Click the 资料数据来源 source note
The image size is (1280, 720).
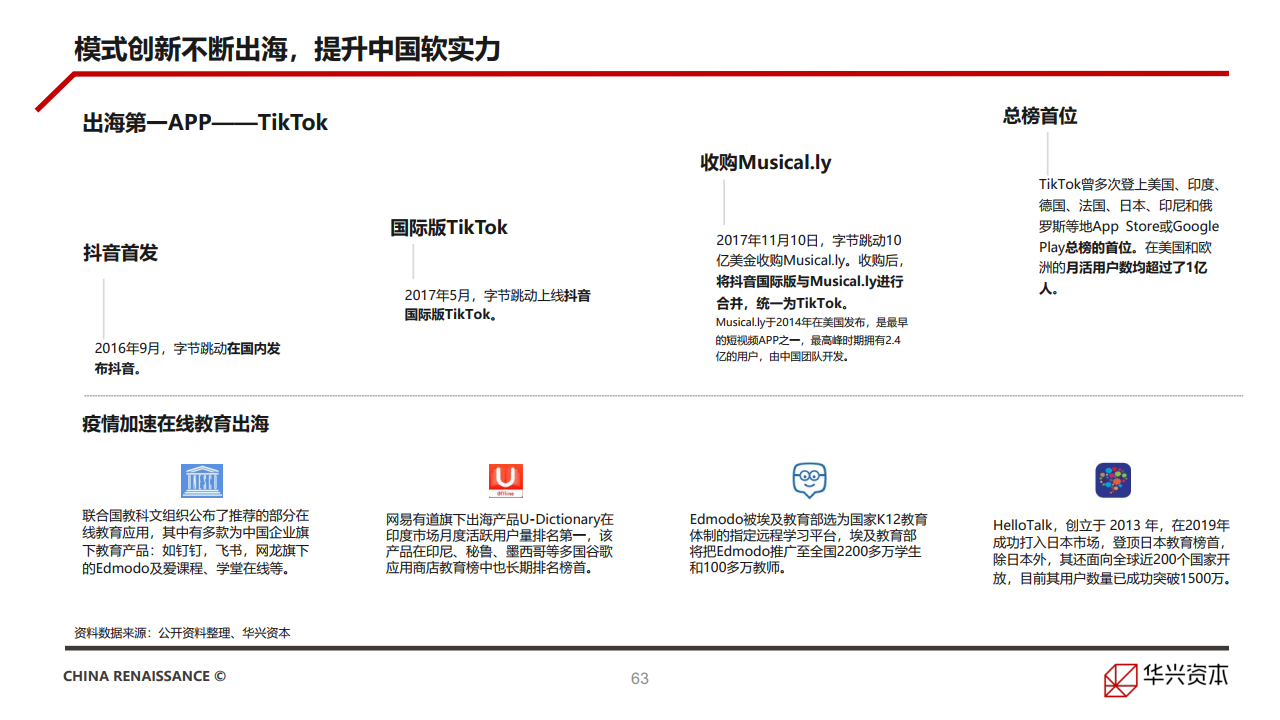182,633
